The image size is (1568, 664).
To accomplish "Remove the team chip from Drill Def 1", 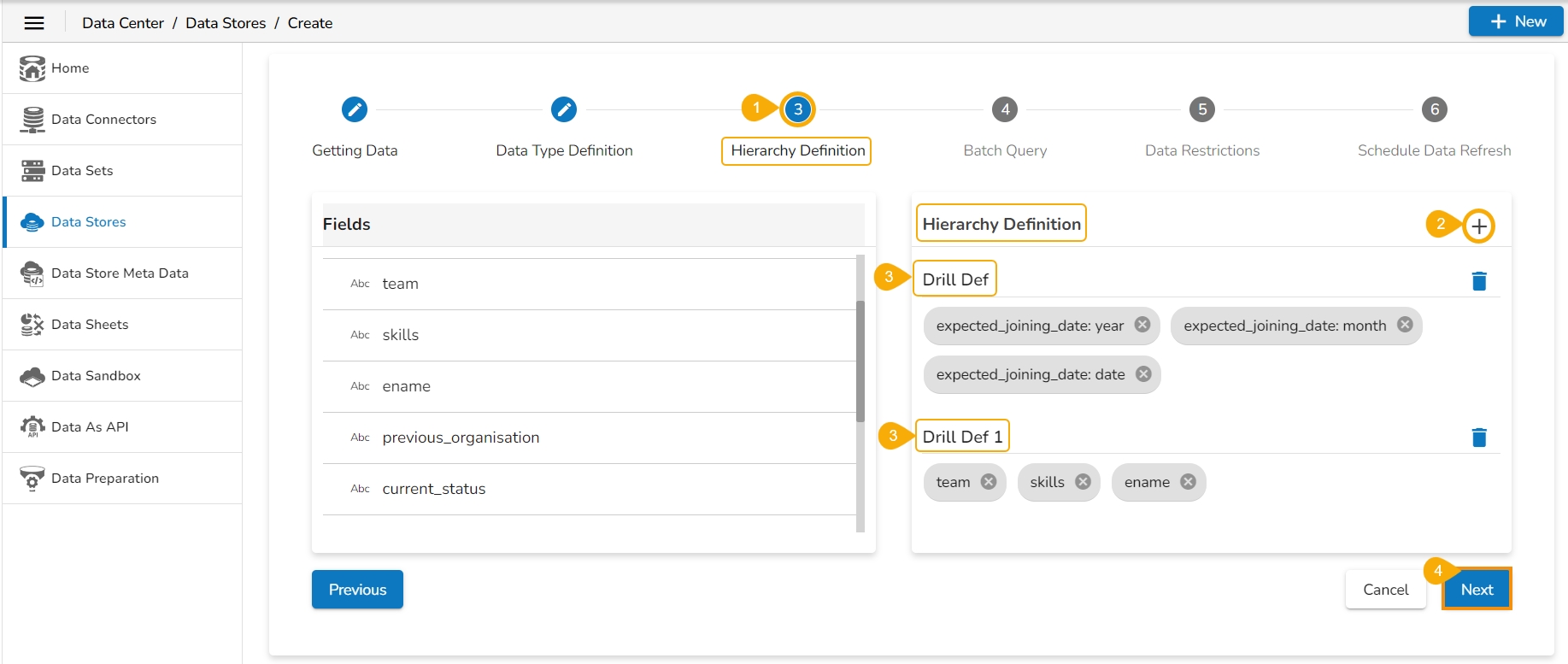I will click(989, 482).
